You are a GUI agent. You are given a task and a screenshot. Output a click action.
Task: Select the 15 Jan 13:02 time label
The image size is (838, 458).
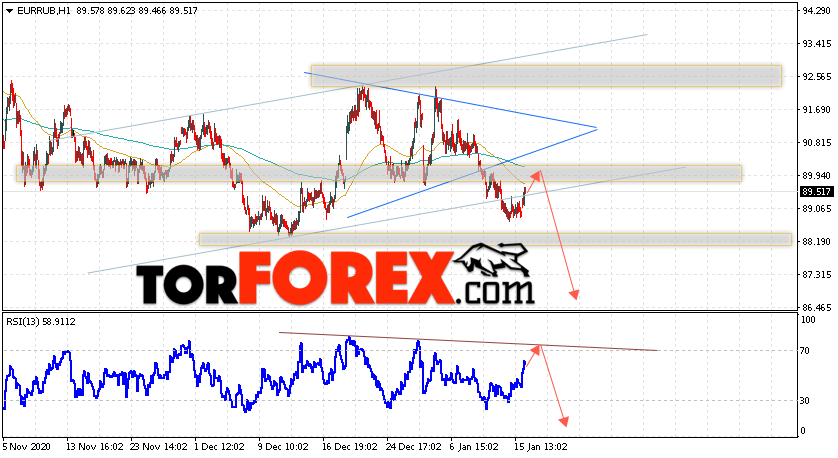(540, 446)
